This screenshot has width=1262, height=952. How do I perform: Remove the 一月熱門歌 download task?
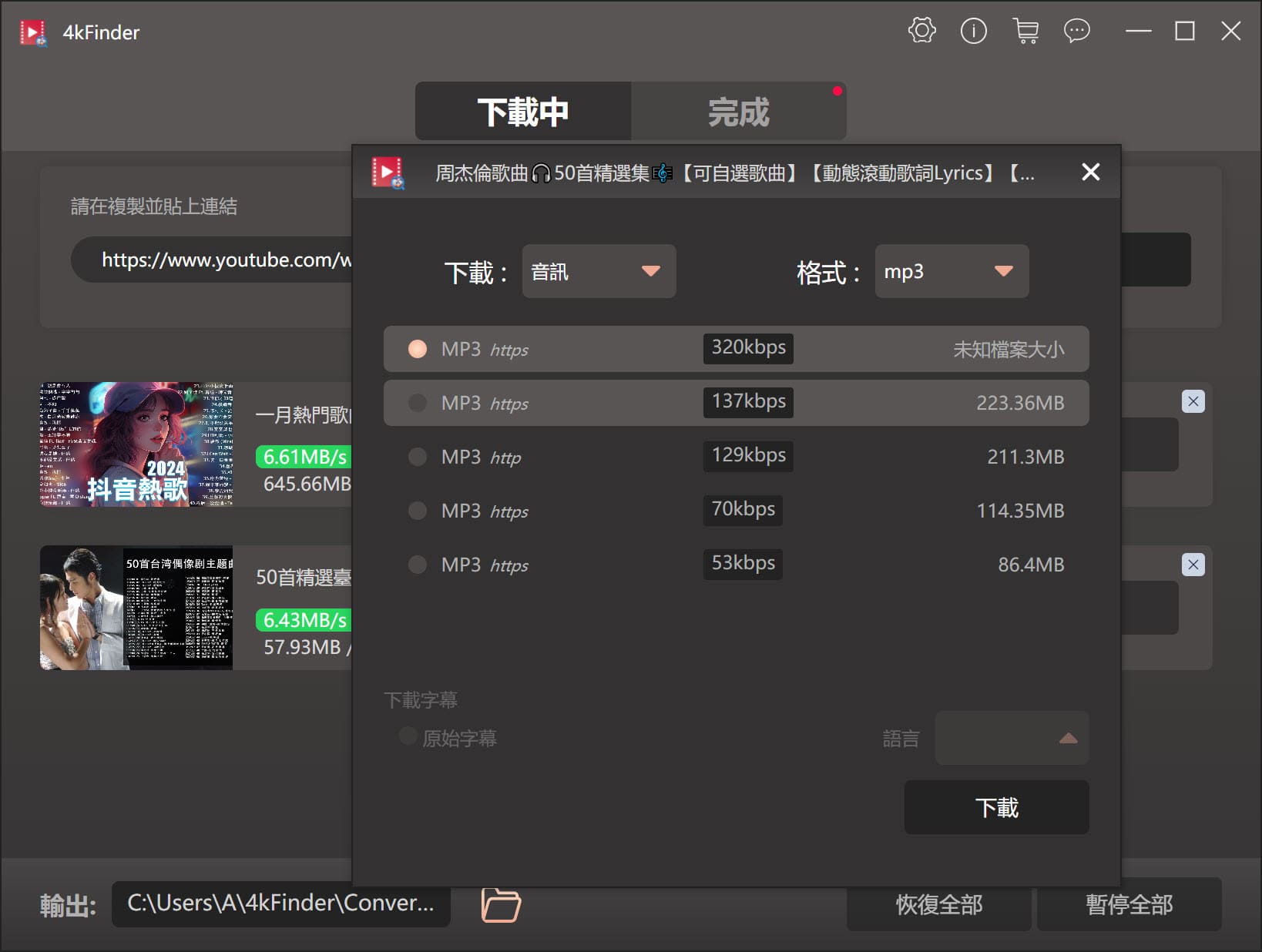click(x=1193, y=401)
